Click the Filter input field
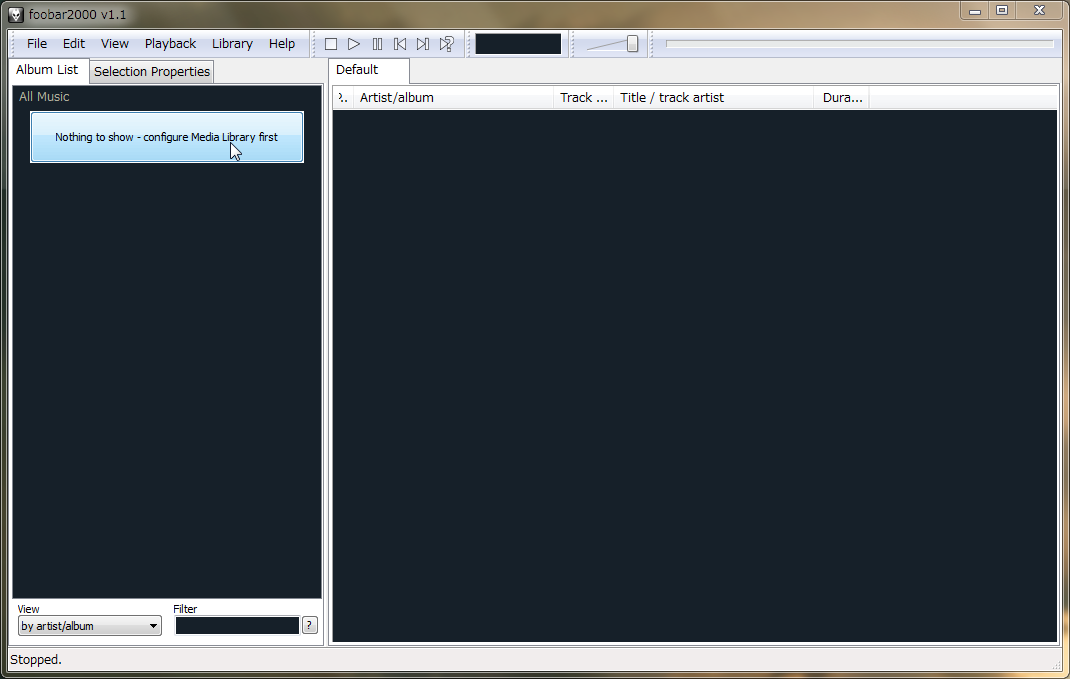Image resolution: width=1070 pixels, height=679 pixels. [x=237, y=625]
